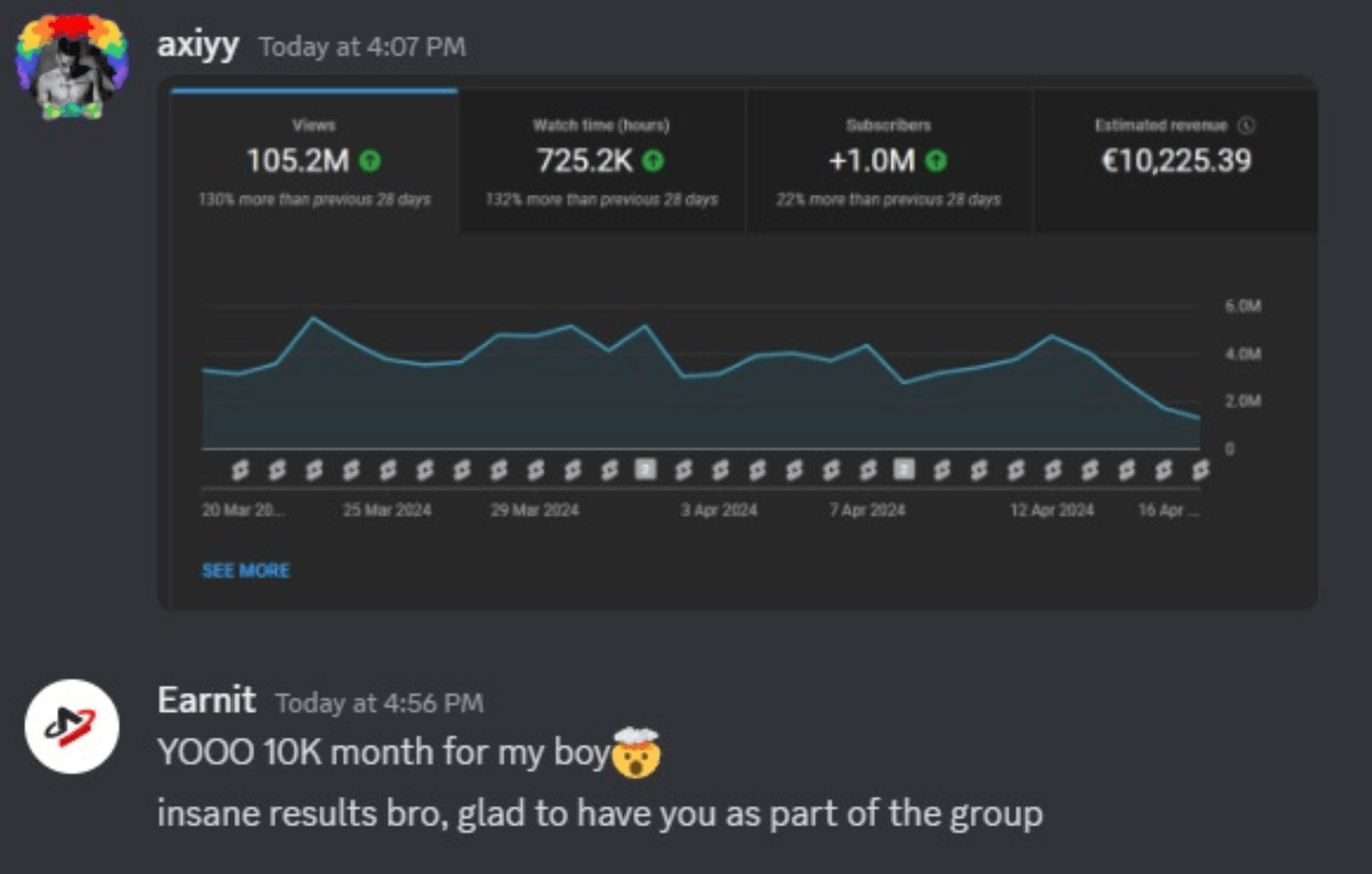The height and width of the screenshot is (874, 1372).
Task: Click the SEE MORE link
Action: coord(245,571)
